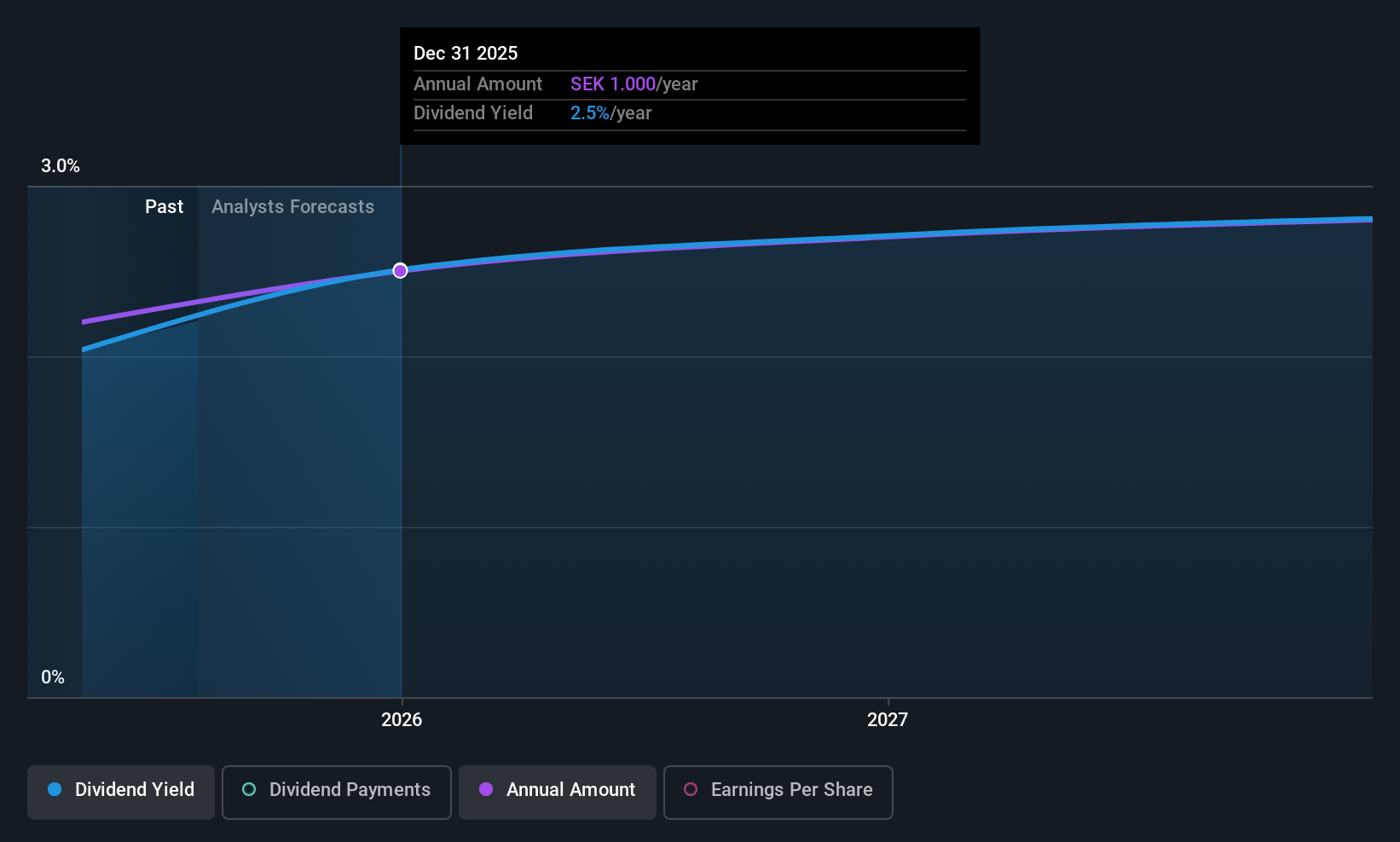Click the 3.0% y-axis label
Screen dimensions: 1400x842
(x=61, y=165)
